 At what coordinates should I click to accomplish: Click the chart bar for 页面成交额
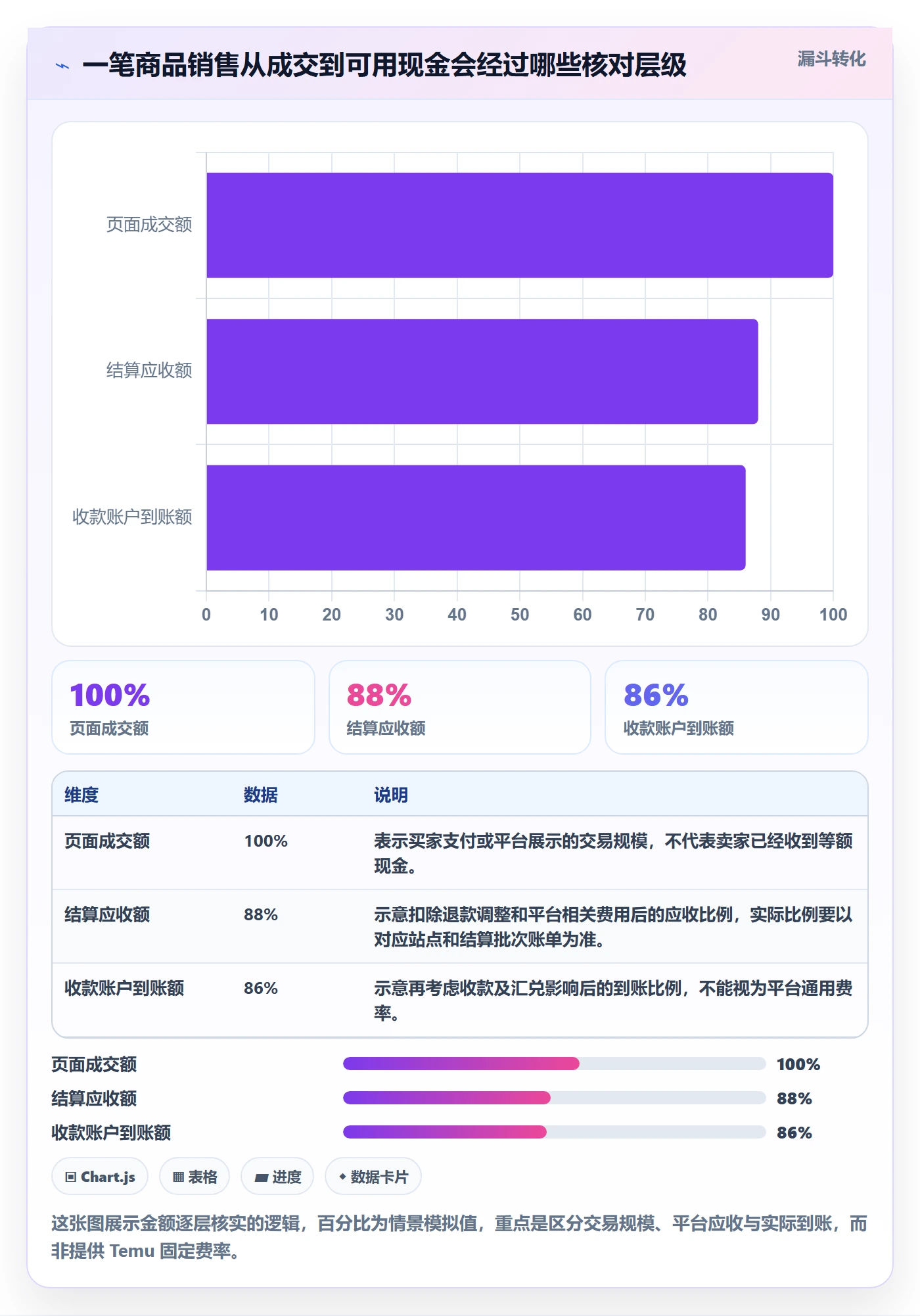(x=520, y=225)
